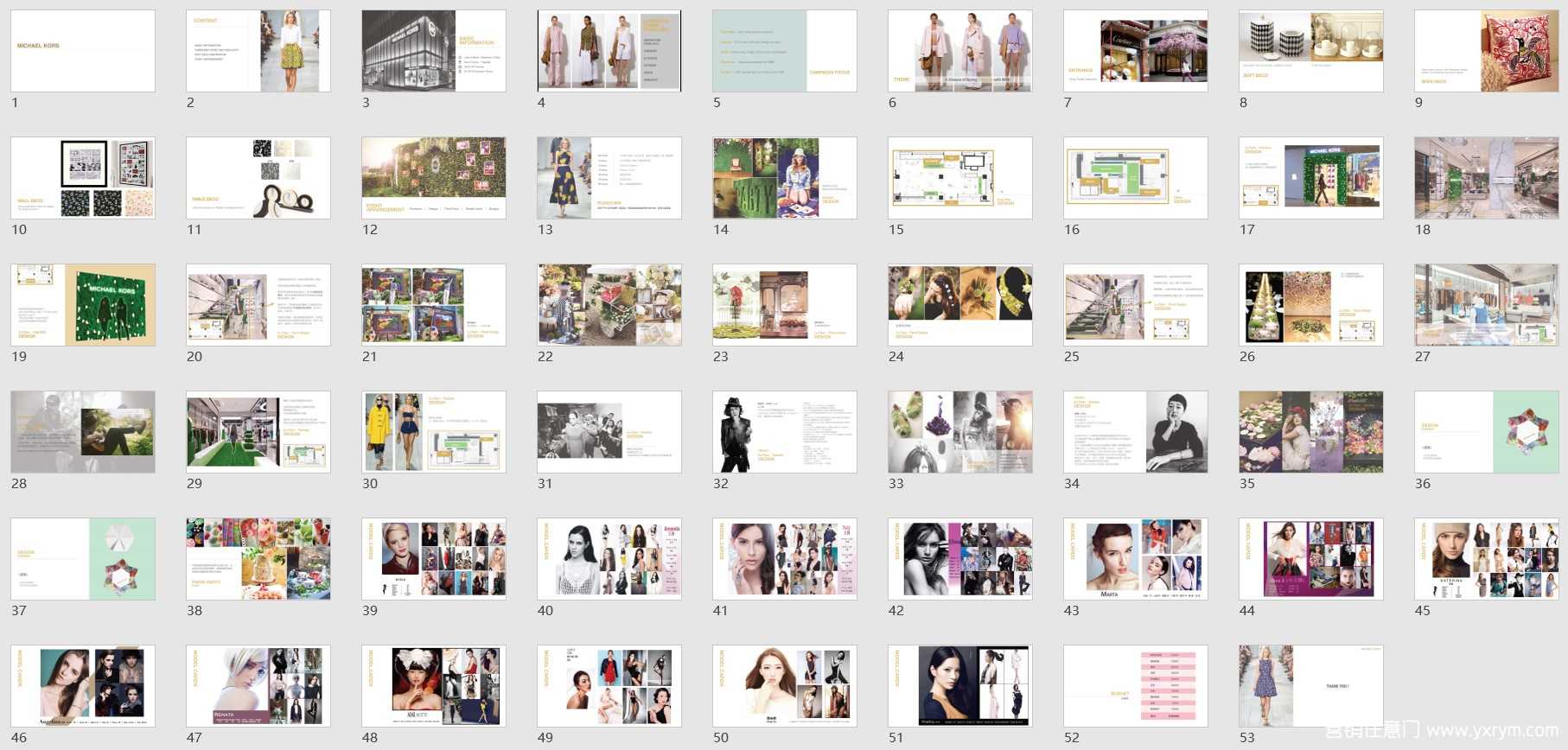Screen dimensions: 1568x750
Task: Select slide 28 faded outdoor photo thumbnail
Action: 83,432
